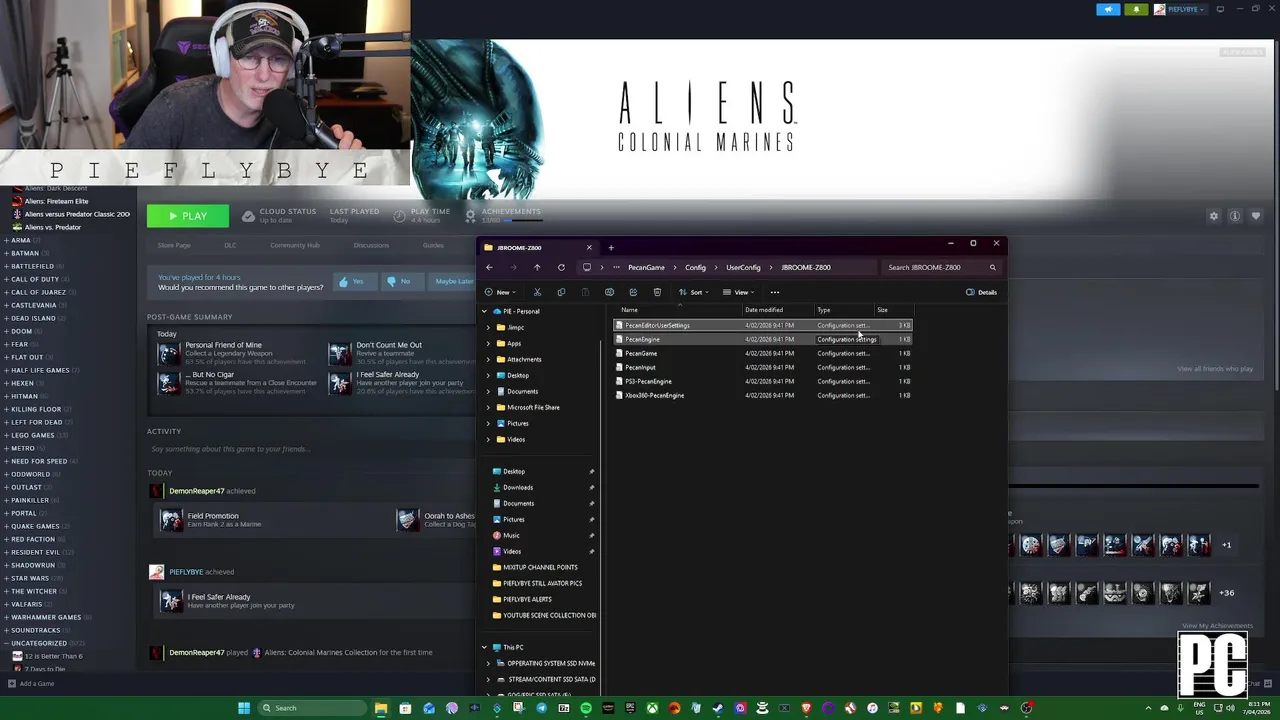Screen dimensions: 1280x720
Task: Open the Store Page tab in Steam
Action: 174,245
